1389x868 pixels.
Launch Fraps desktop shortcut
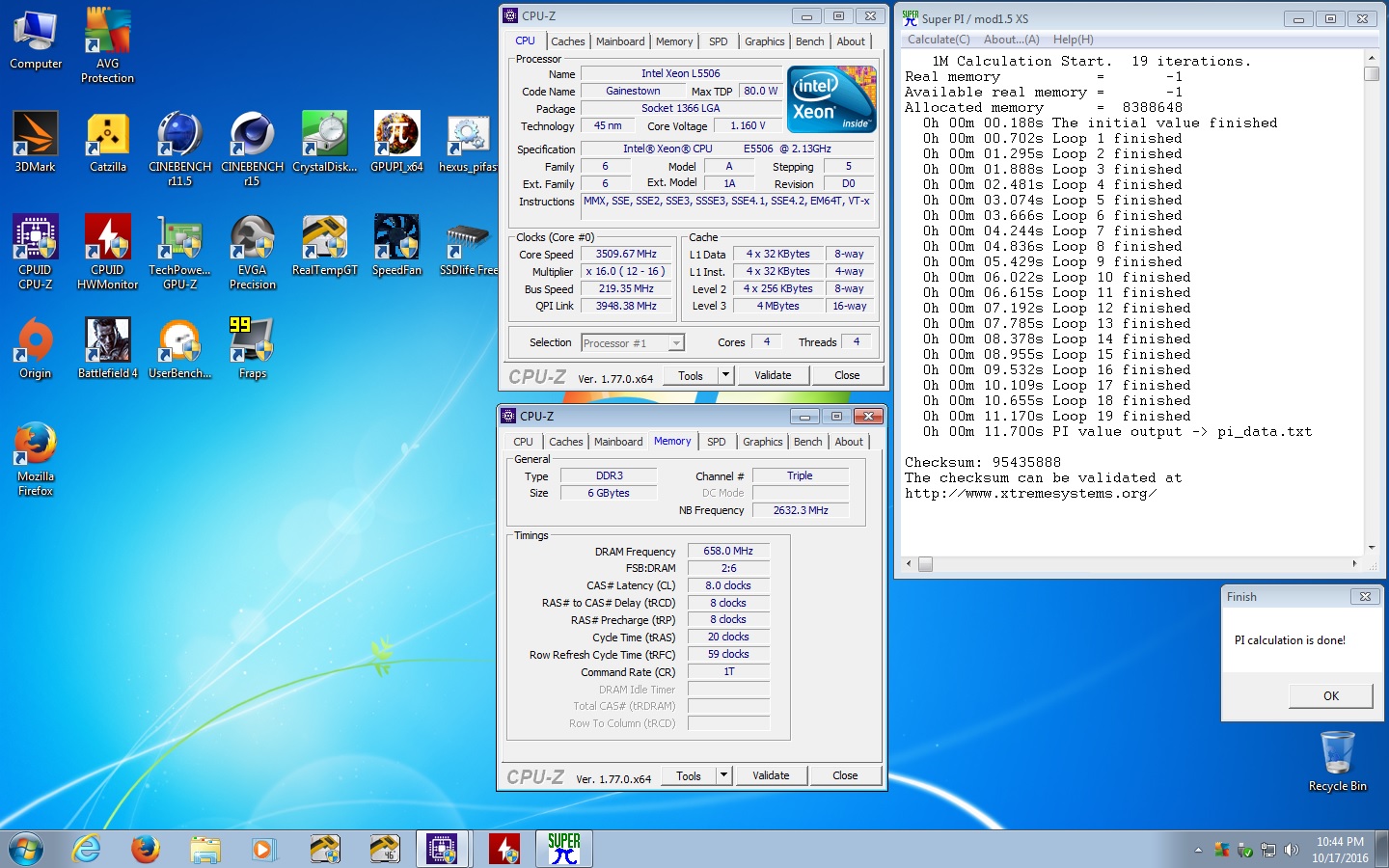pos(253,348)
